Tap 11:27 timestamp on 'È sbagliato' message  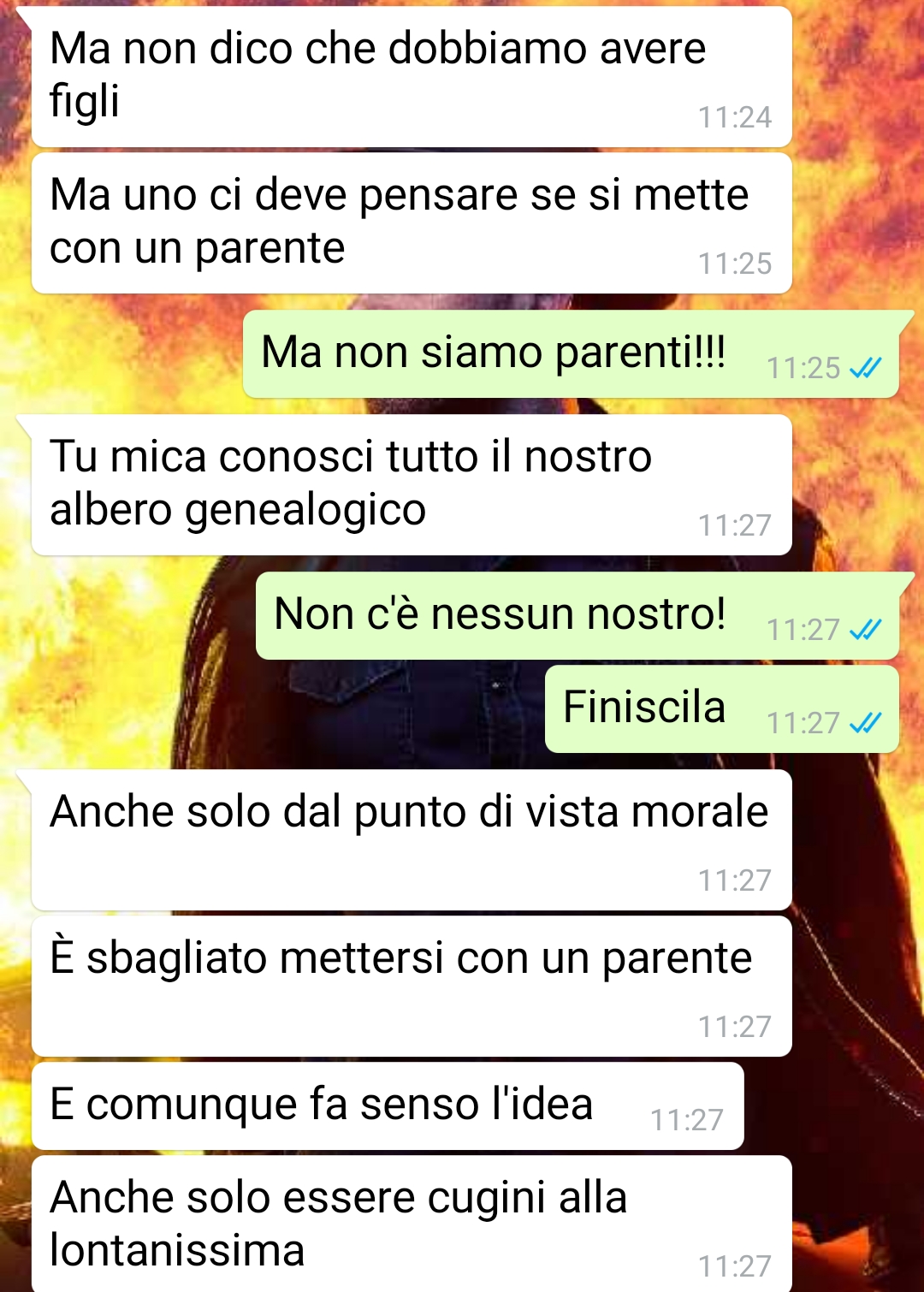tap(735, 1027)
